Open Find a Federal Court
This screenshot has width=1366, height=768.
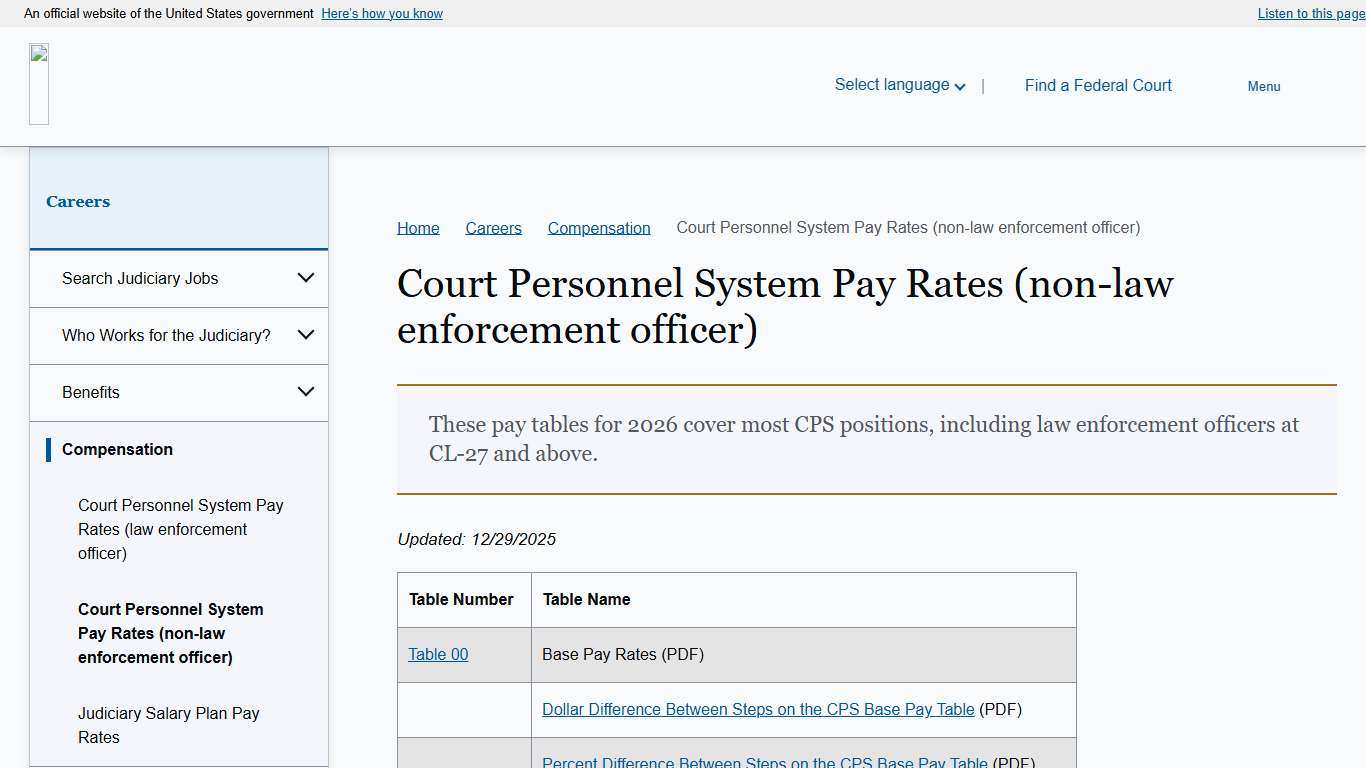click(x=1097, y=85)
